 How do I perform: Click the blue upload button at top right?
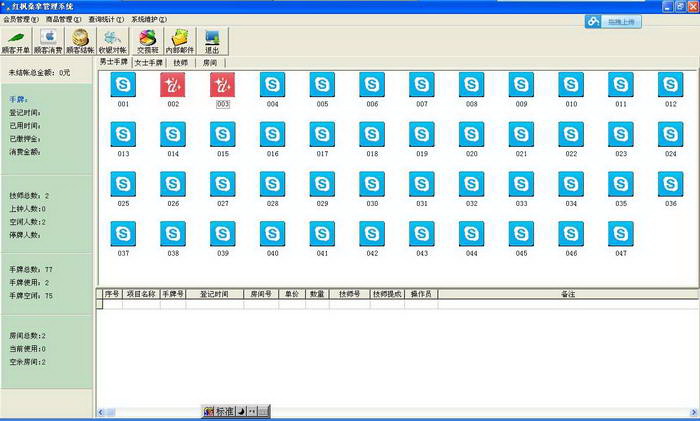tap(613, 21)
